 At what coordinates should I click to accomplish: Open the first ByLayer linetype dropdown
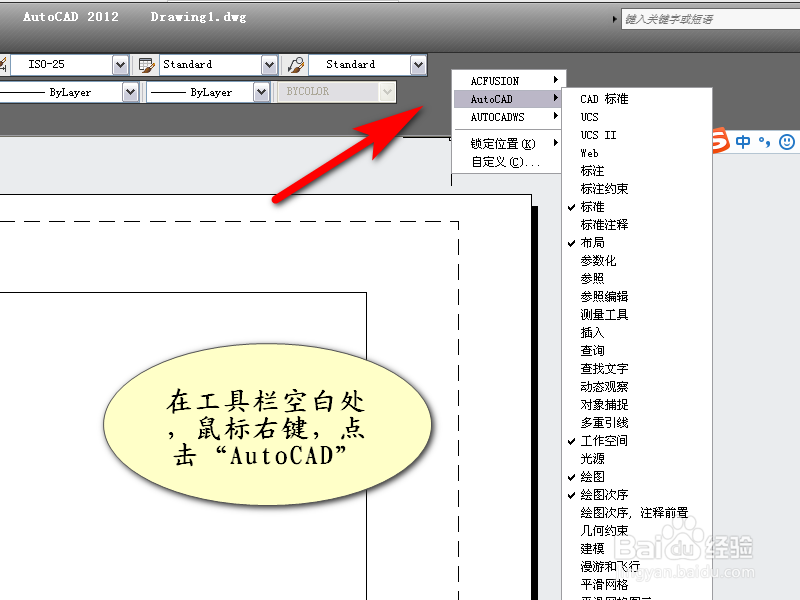click(x=131, y=92)
